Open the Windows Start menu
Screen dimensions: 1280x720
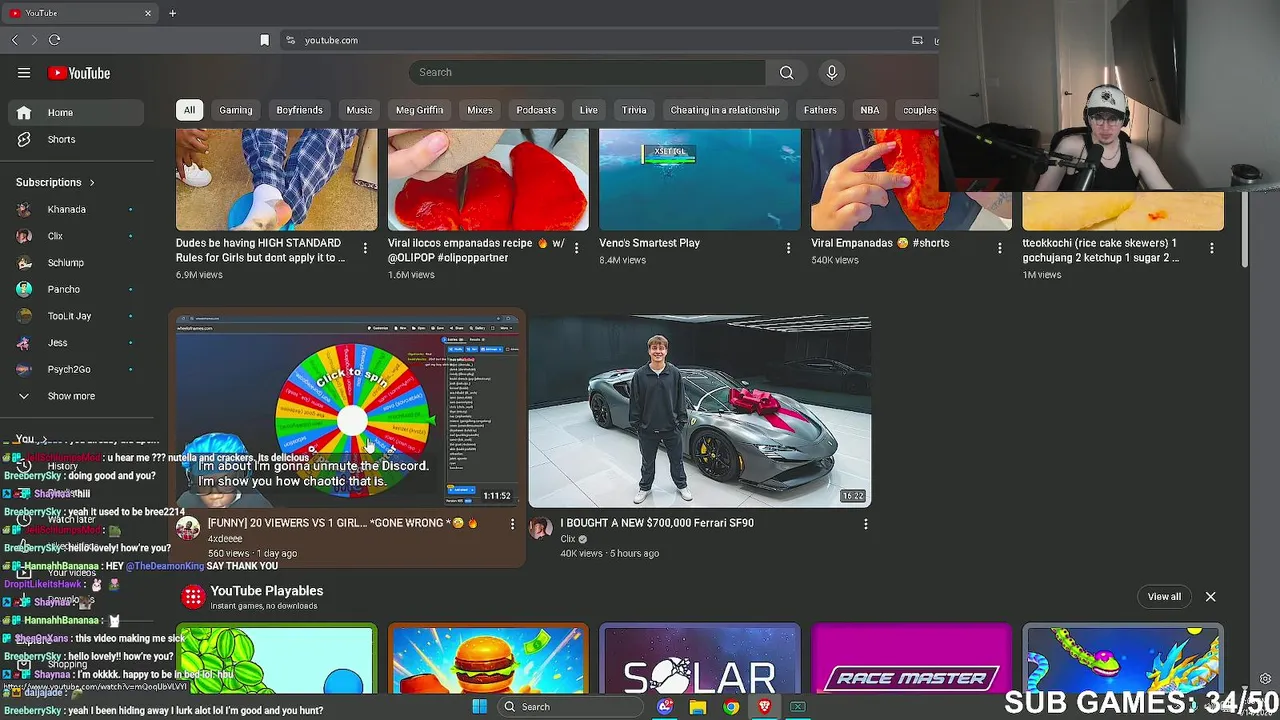tap(479, 707)
